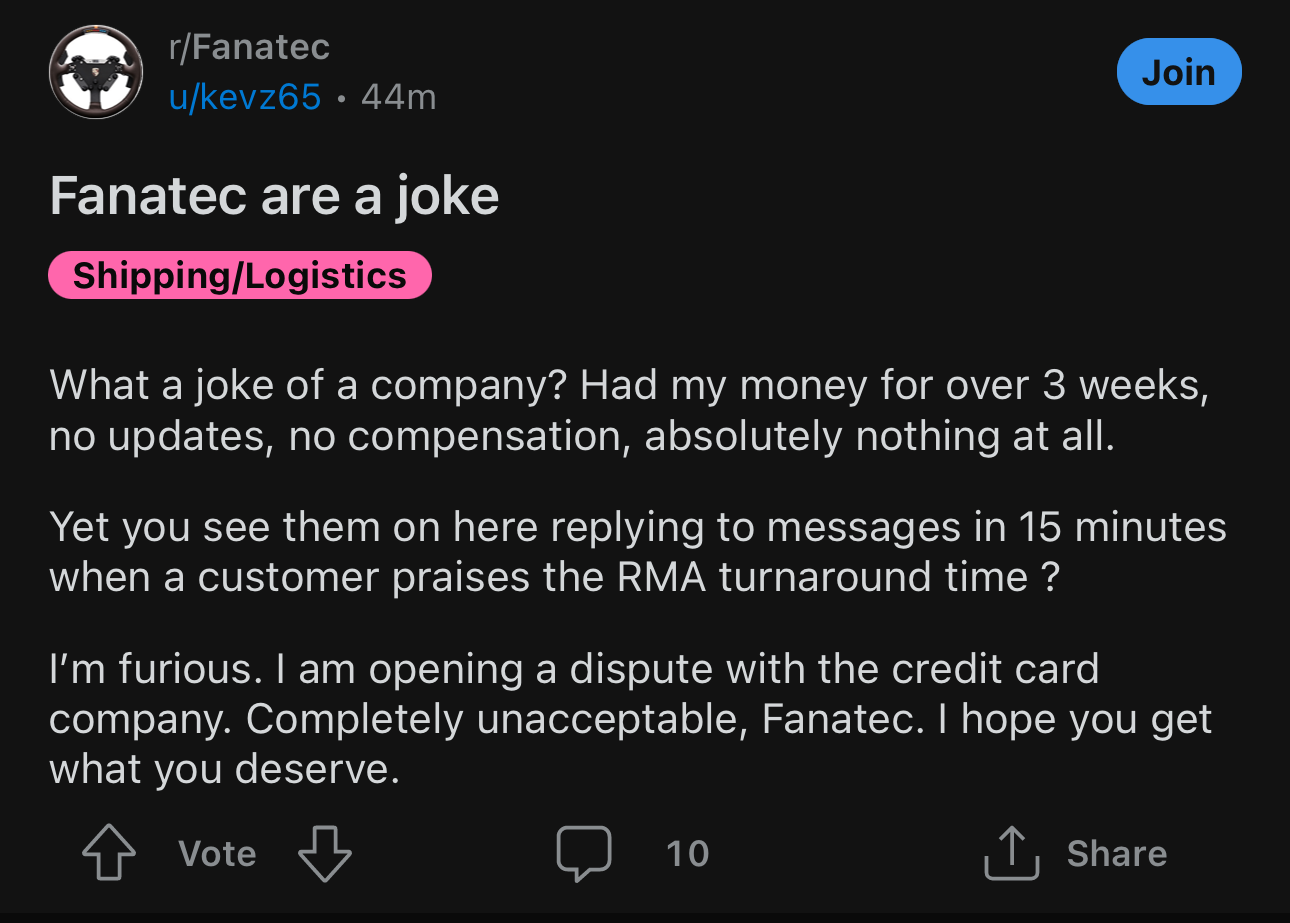This screenshot has width=1290, height=923.
Task: Upvote the Fanatec post
Action: 107,854
